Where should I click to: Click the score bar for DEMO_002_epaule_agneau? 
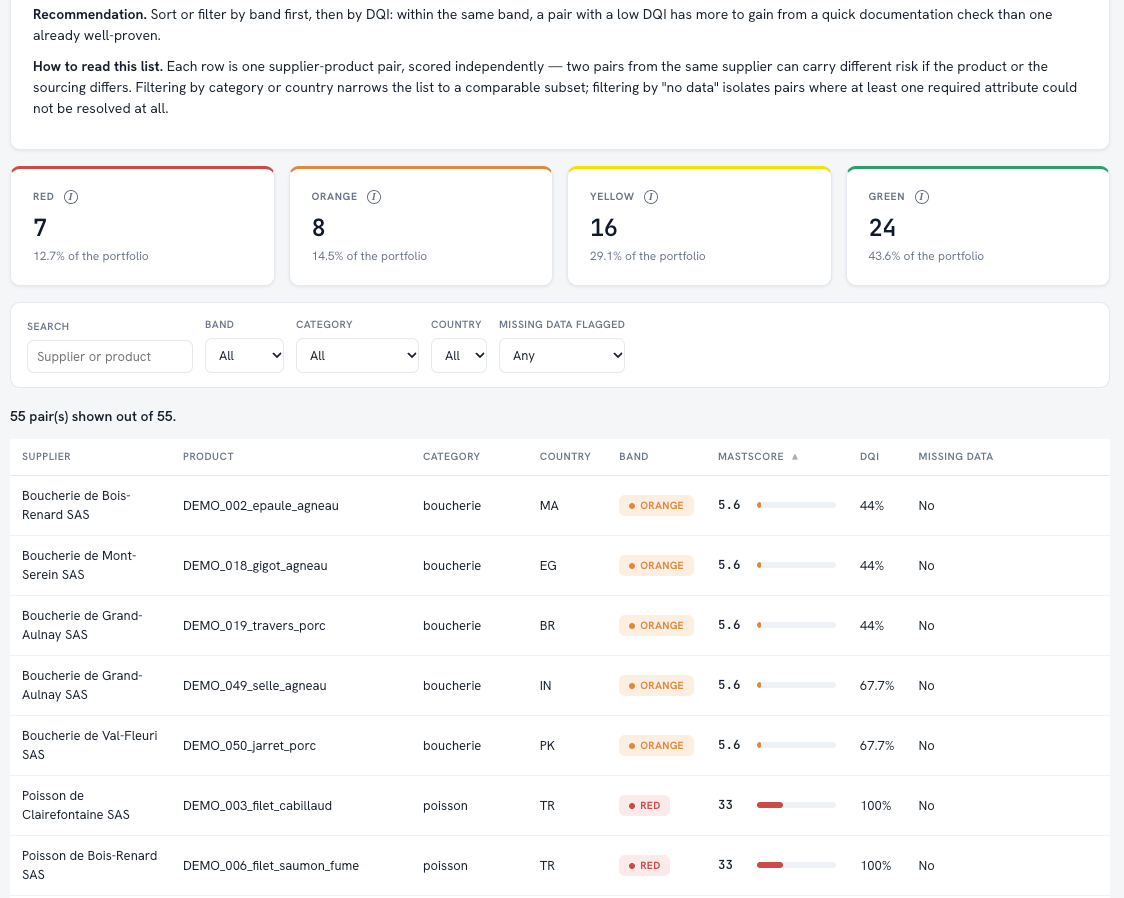click(x=796, y=505)
